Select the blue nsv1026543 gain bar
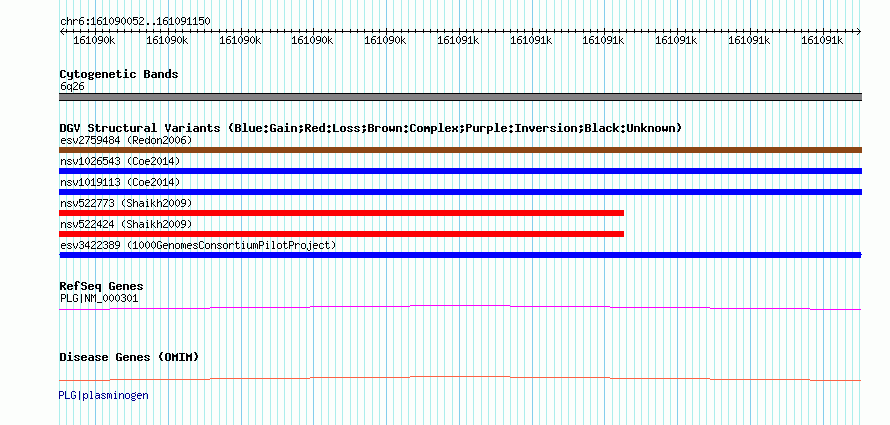Viewport: 890px width, 425px height. coord(460,171)
